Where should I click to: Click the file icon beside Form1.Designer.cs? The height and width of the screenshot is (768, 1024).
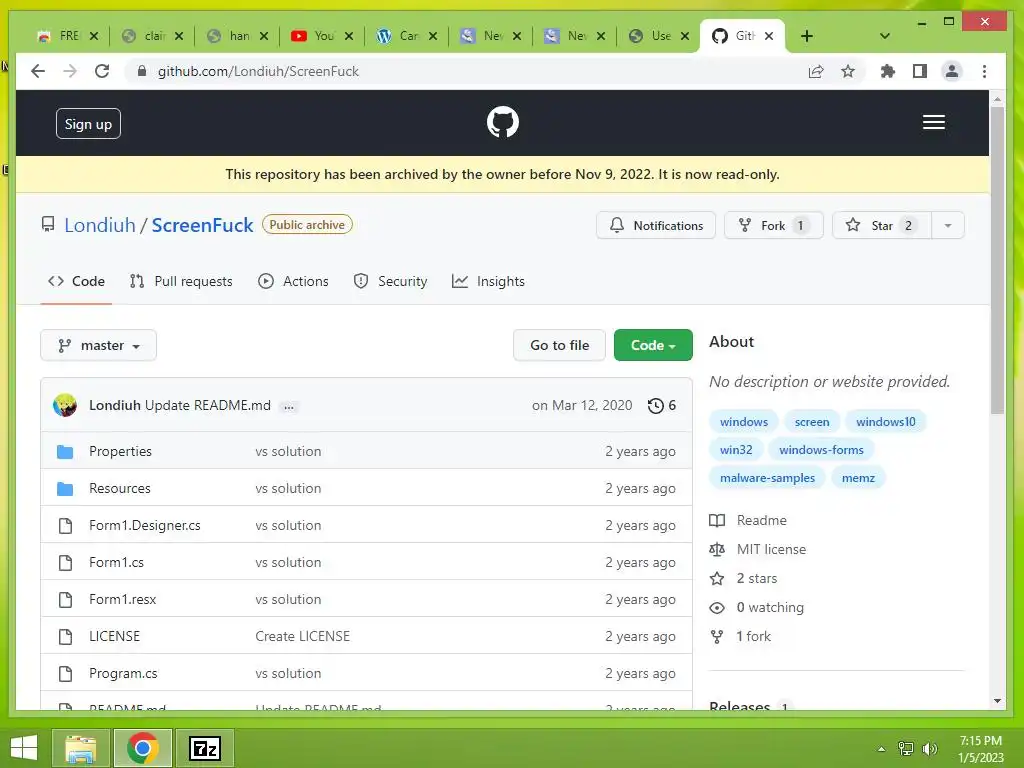65,526
